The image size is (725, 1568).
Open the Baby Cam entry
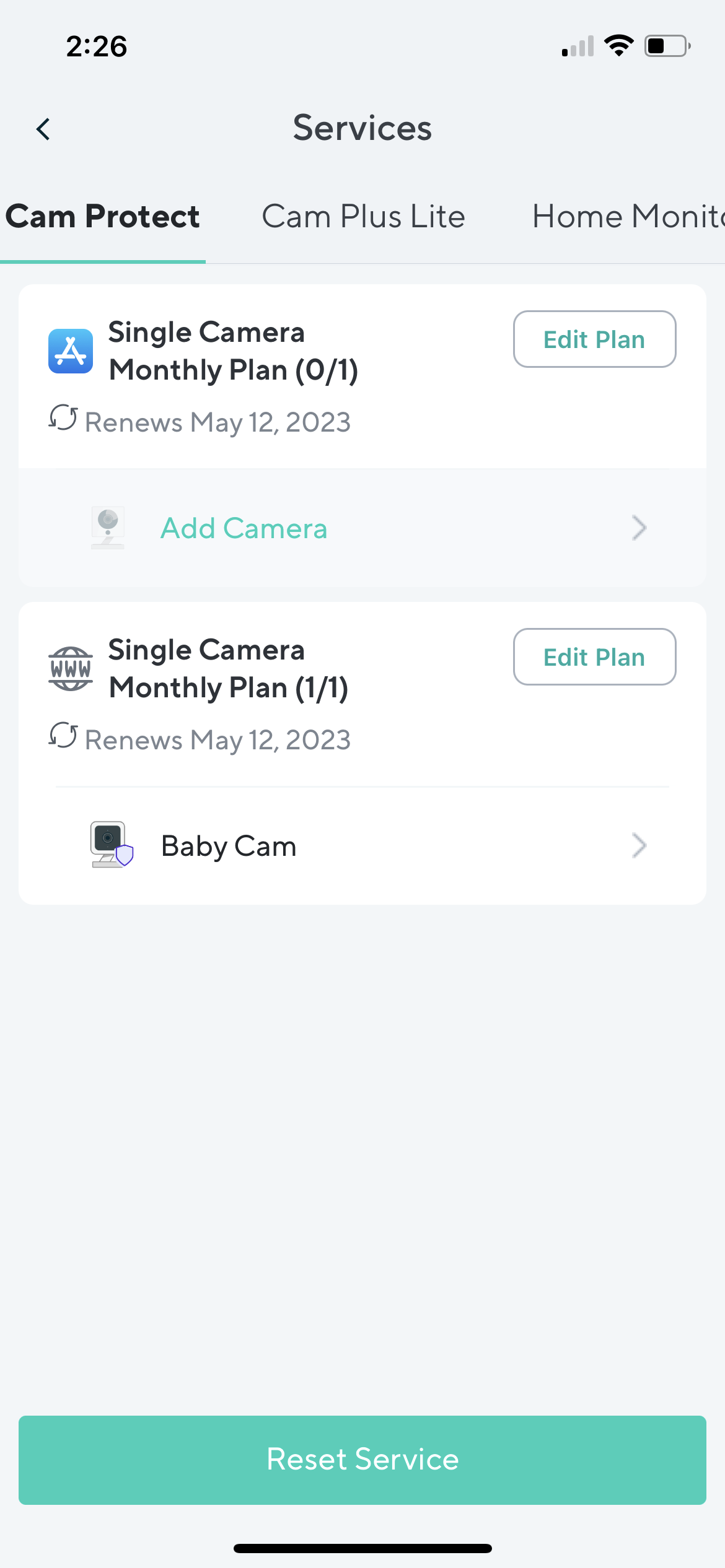[229, 846]
